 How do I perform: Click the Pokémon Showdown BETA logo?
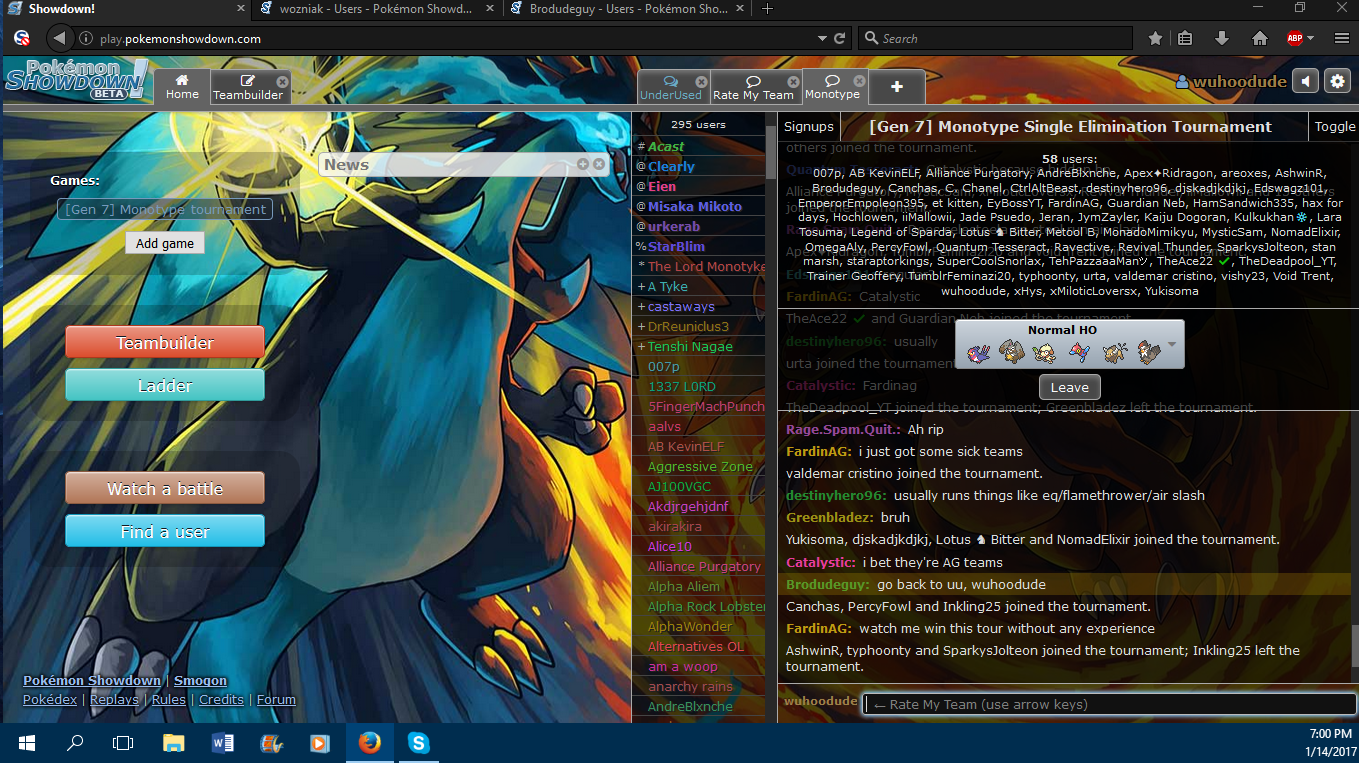[77, 79]
